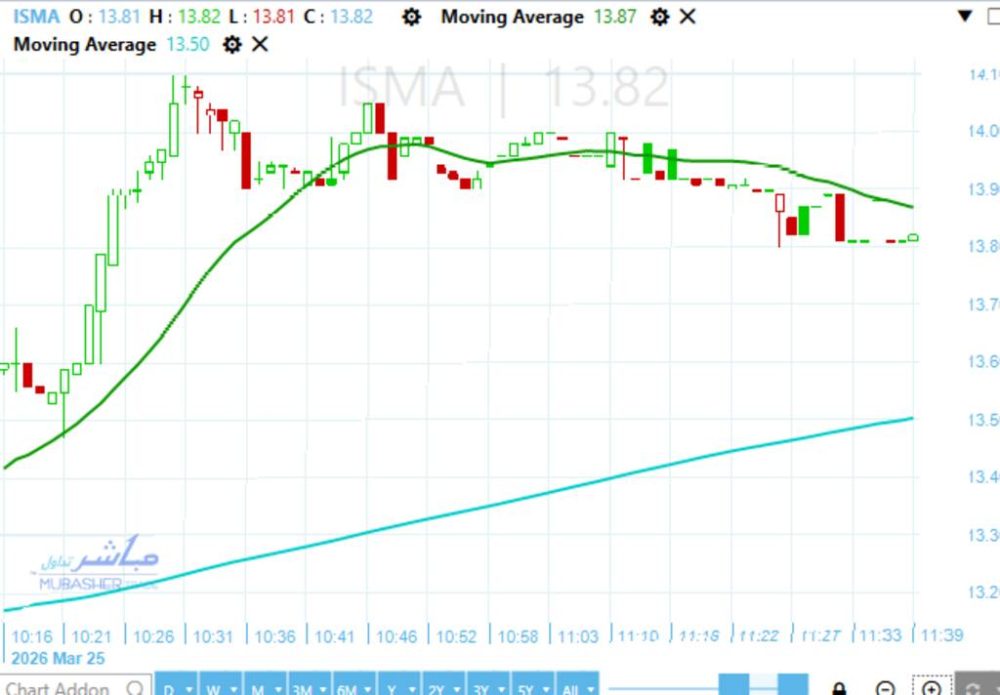Screen dimensions: 1000x695
Task: Click the search icon in Chart Addon
Action: (x=135, y=687)
